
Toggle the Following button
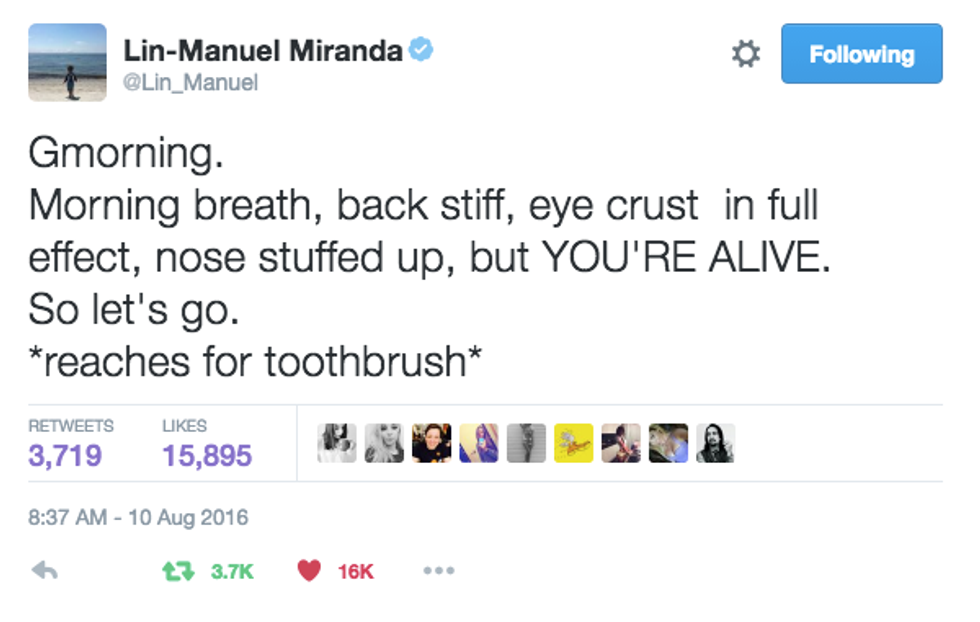point(861,54)
